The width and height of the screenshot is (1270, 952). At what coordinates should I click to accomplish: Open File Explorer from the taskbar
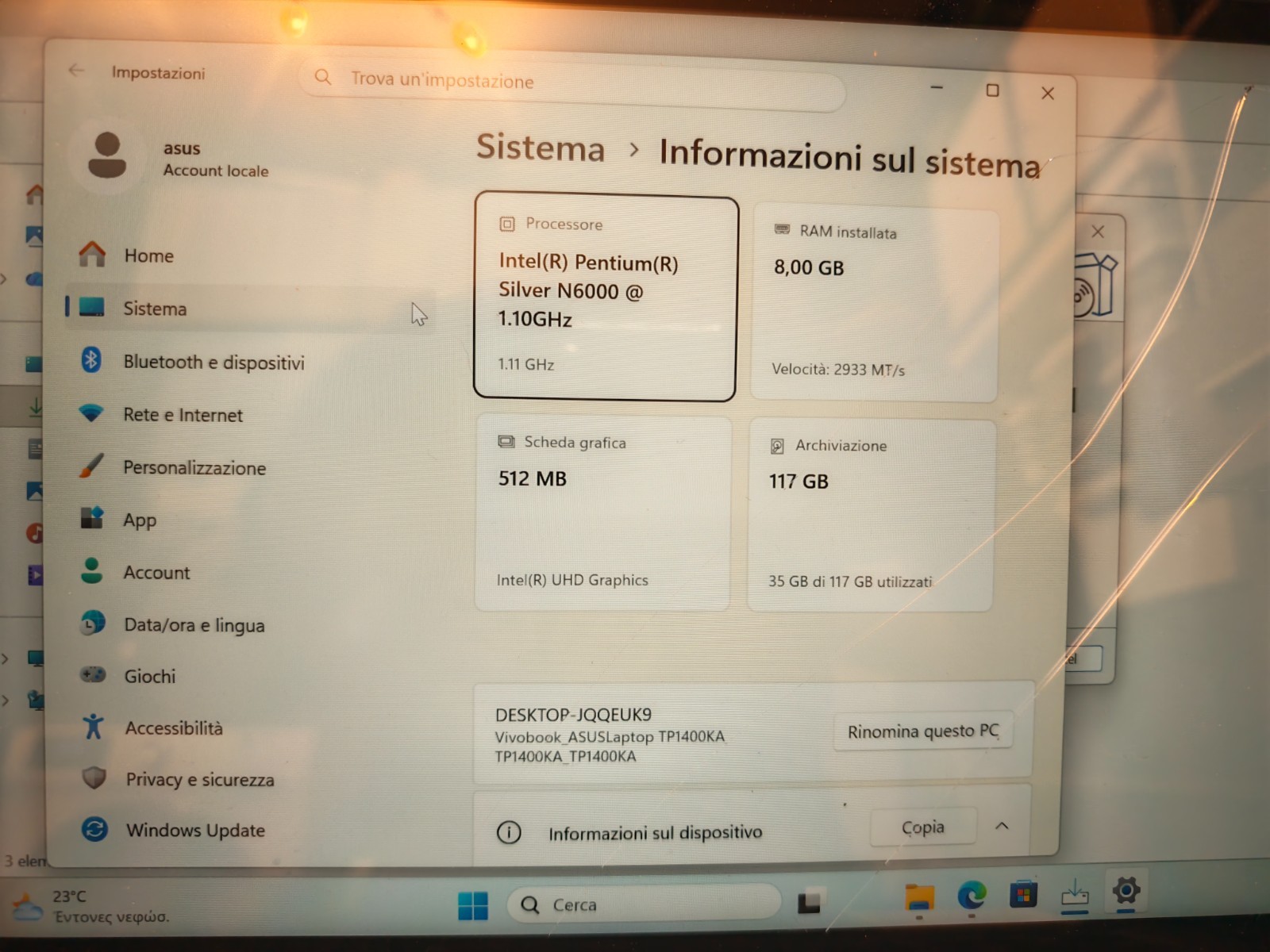pyautogui.click(x=919, y=897)
